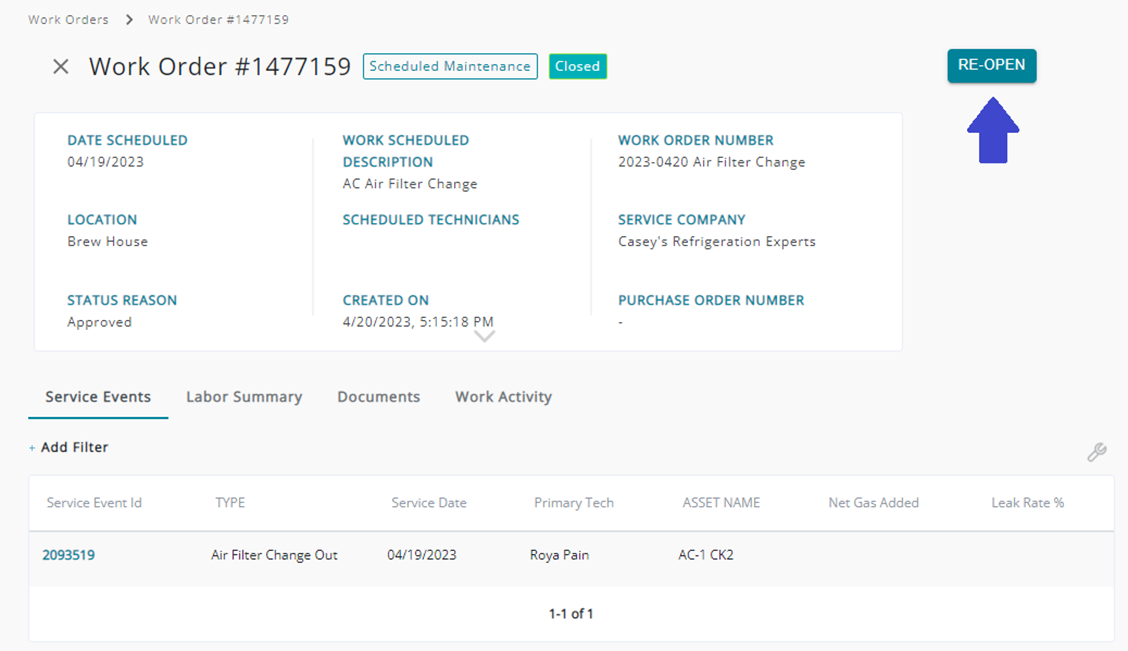Select the Brew House location value
Image resolution: width=1128 pixels, height=651 pixels.
tap(108, 242)
